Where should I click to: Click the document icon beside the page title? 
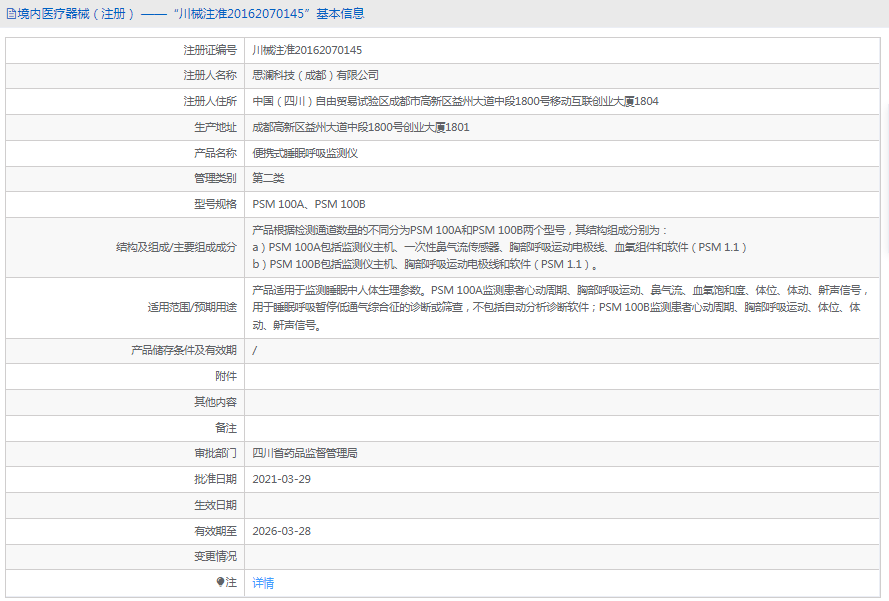click(x=11, y=14)
